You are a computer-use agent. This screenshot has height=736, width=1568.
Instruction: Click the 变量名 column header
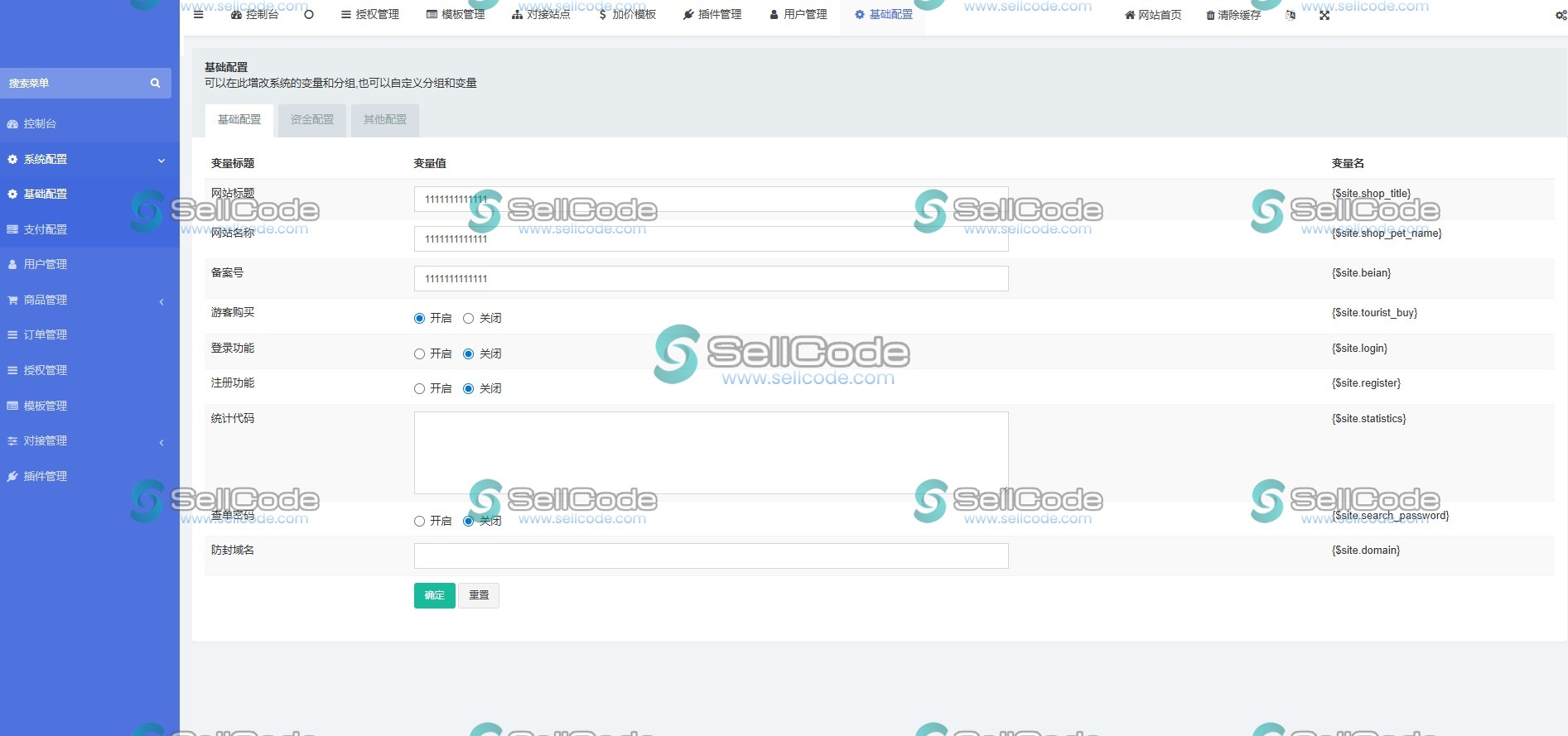1348,163
